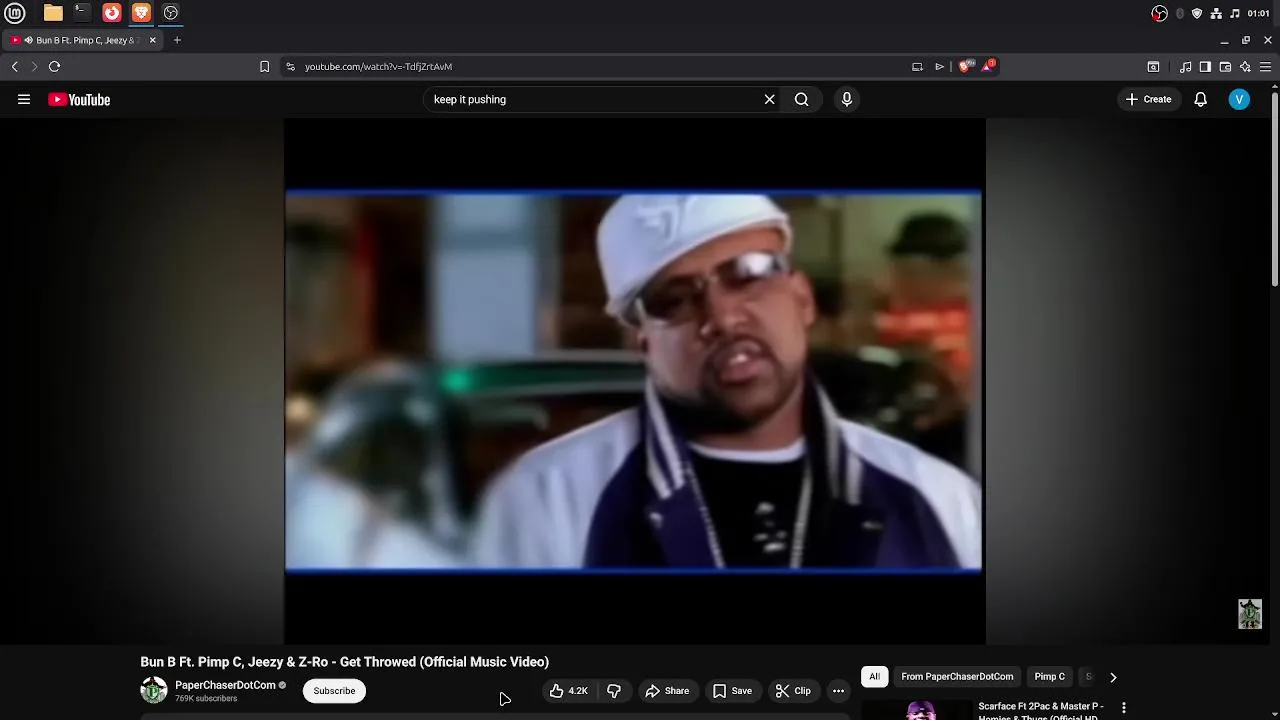Screen dimensions: 1280x720
Task: Launch the terminal from the panel
Action: click(82, 13)
